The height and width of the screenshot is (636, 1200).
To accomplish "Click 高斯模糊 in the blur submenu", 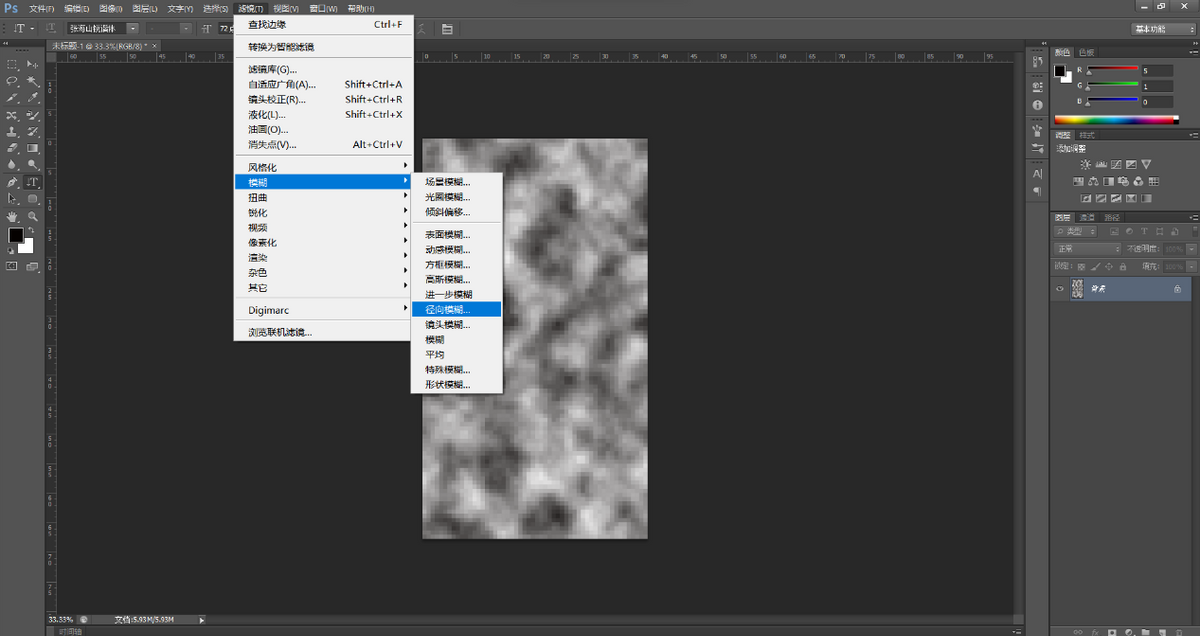I will 447,280.
